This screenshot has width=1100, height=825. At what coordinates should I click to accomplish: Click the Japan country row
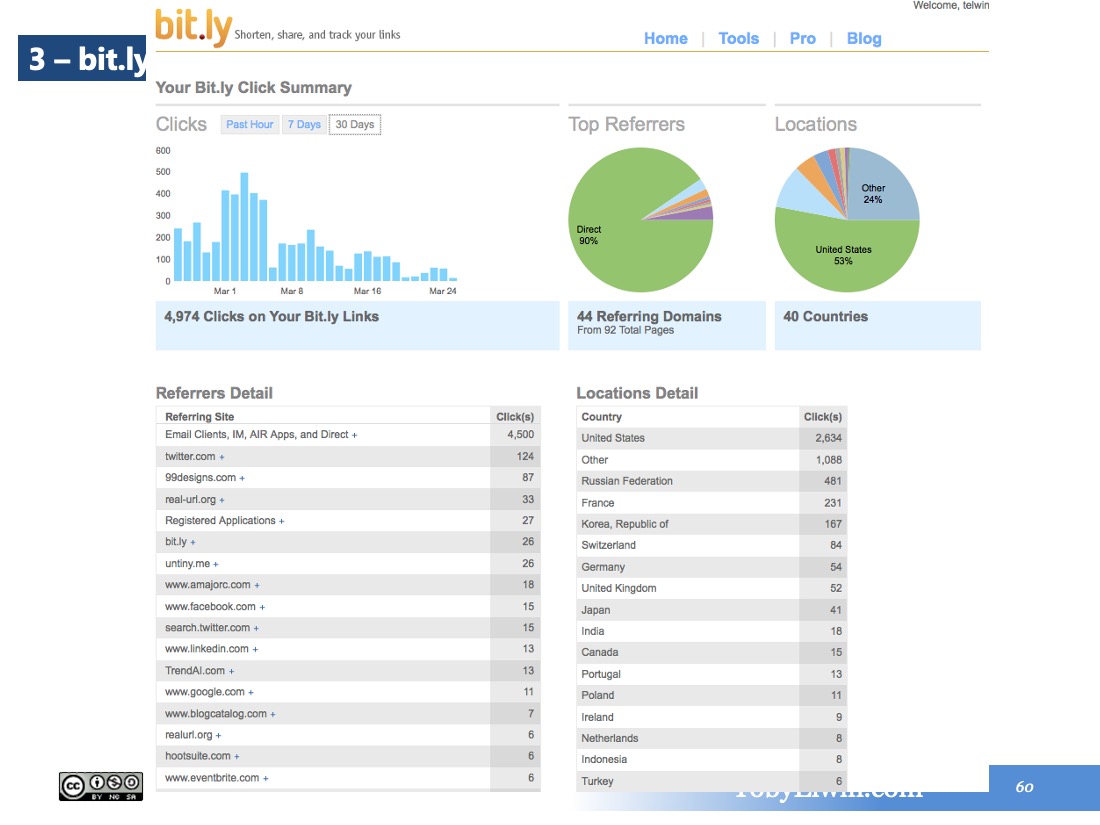[x=711, y=610]
